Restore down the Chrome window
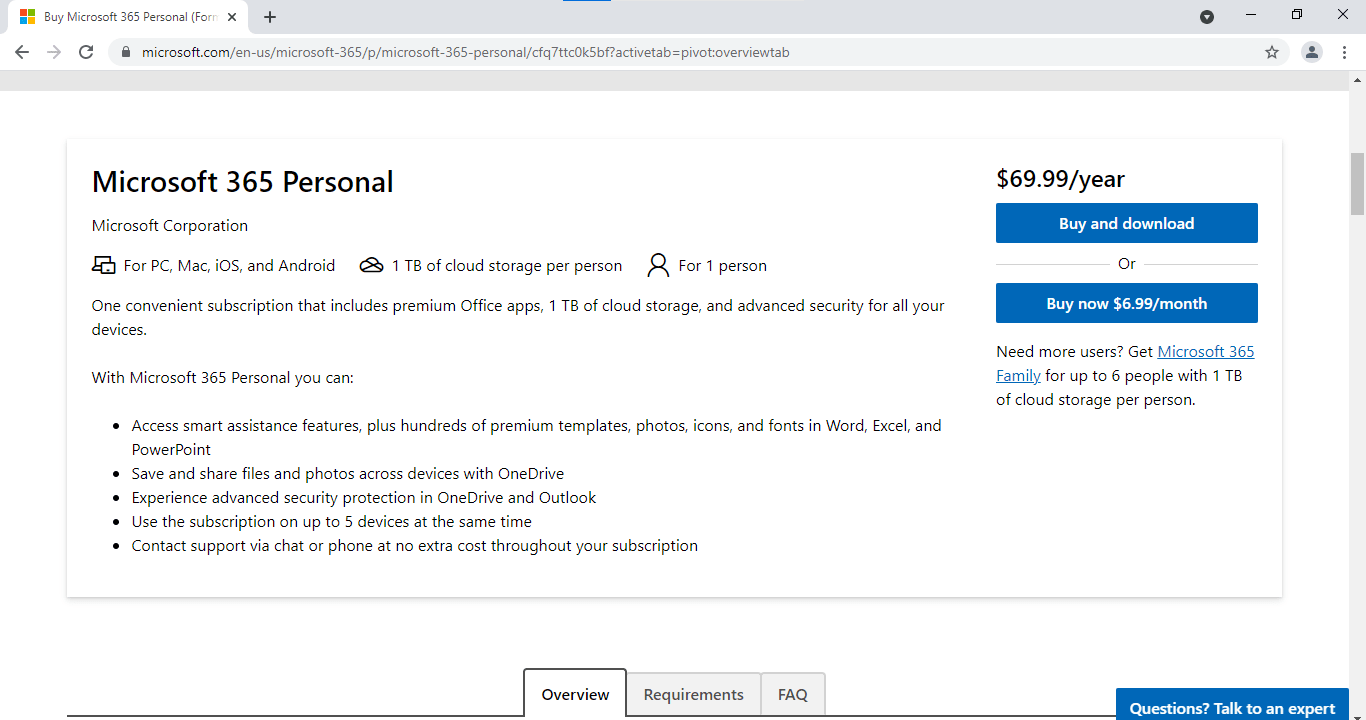The height and width of the screenshot is (720, 1366). point(1297,15)
